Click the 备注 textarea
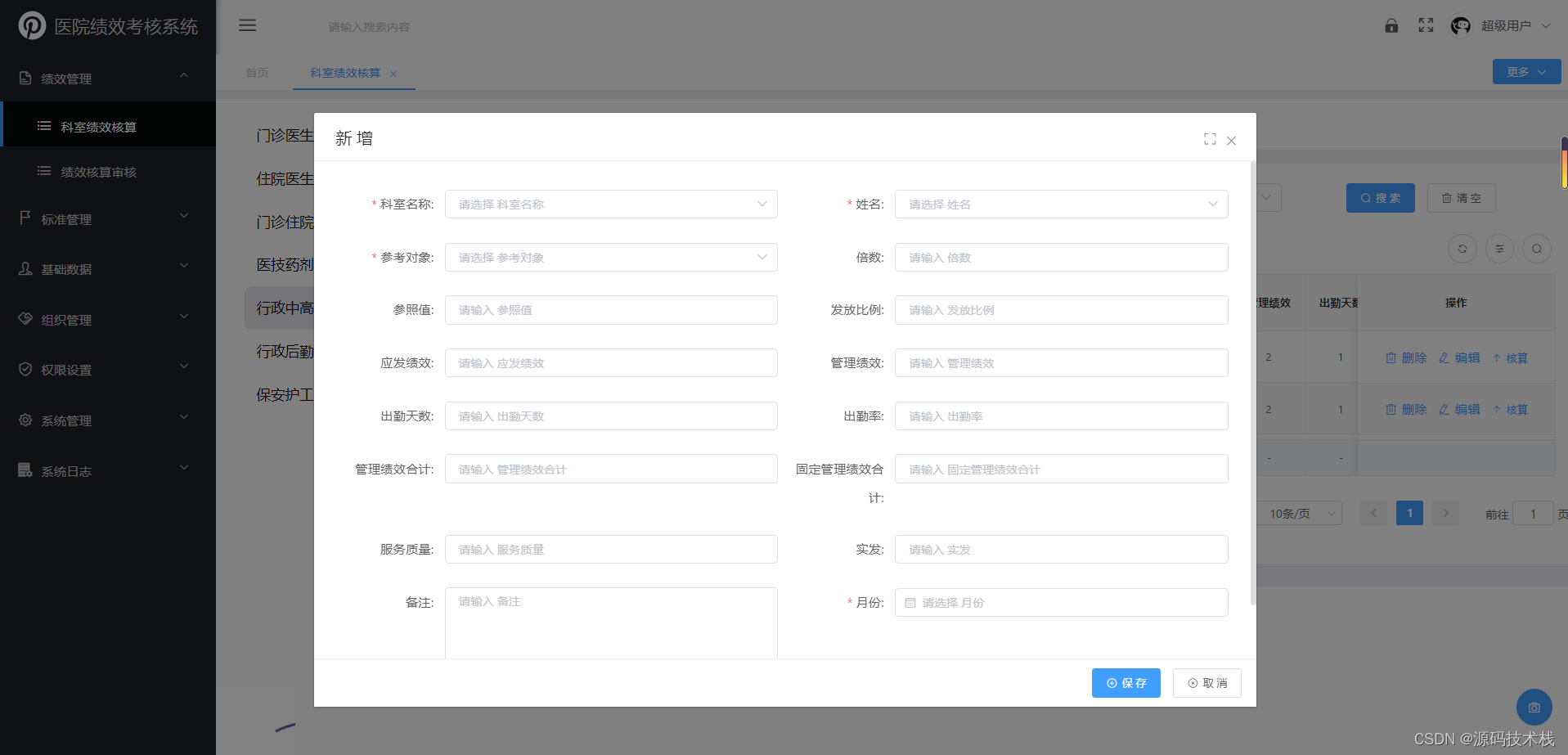The image size is (1568, 755). 611,622
